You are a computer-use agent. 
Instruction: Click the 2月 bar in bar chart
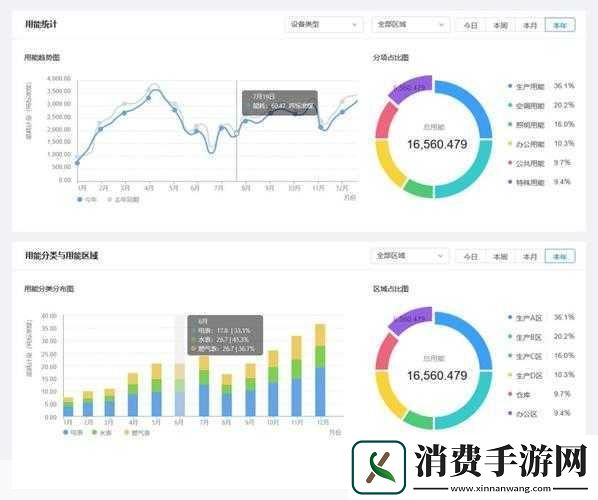(x=88, y=404)
